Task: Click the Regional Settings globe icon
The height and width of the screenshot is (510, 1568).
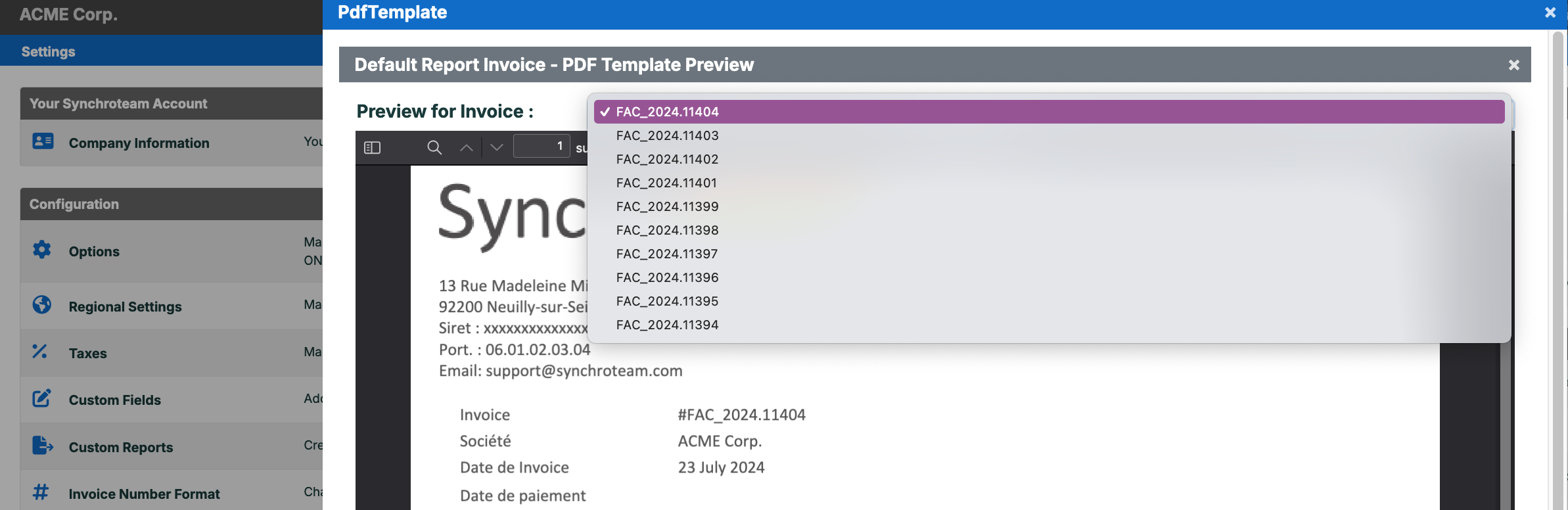Action: 42,305
